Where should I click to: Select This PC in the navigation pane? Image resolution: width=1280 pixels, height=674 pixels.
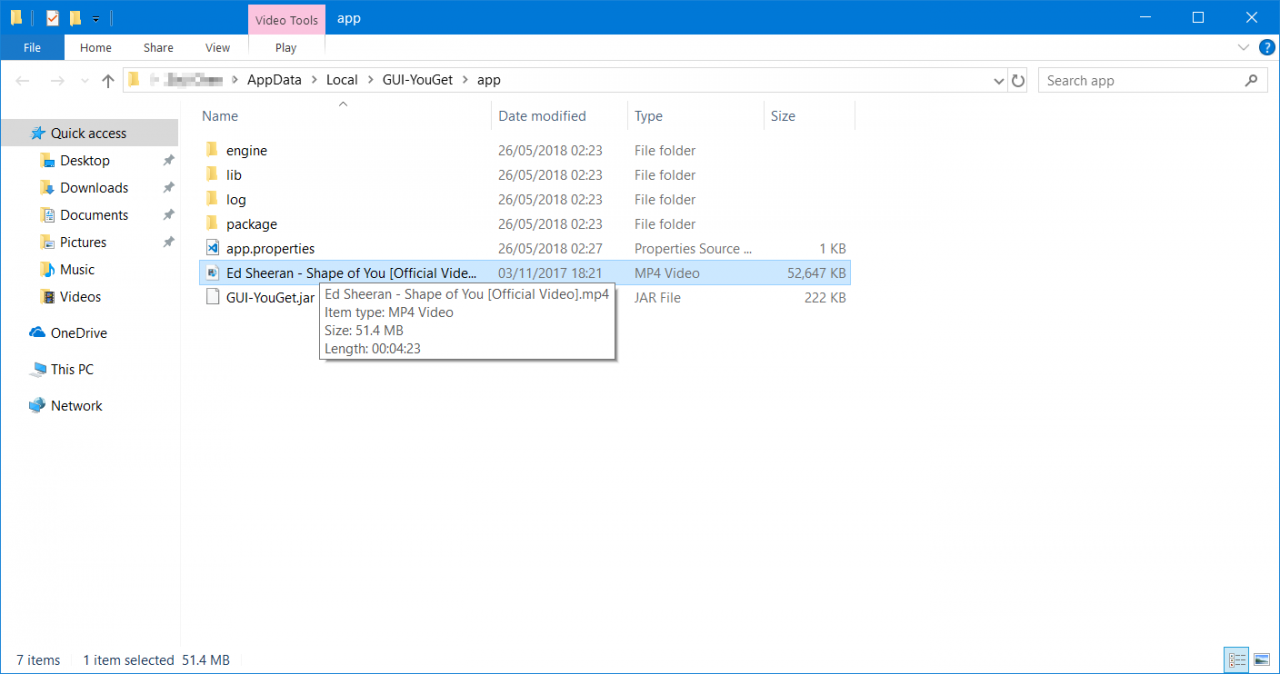pyautogui.click(x=72, y=369)
